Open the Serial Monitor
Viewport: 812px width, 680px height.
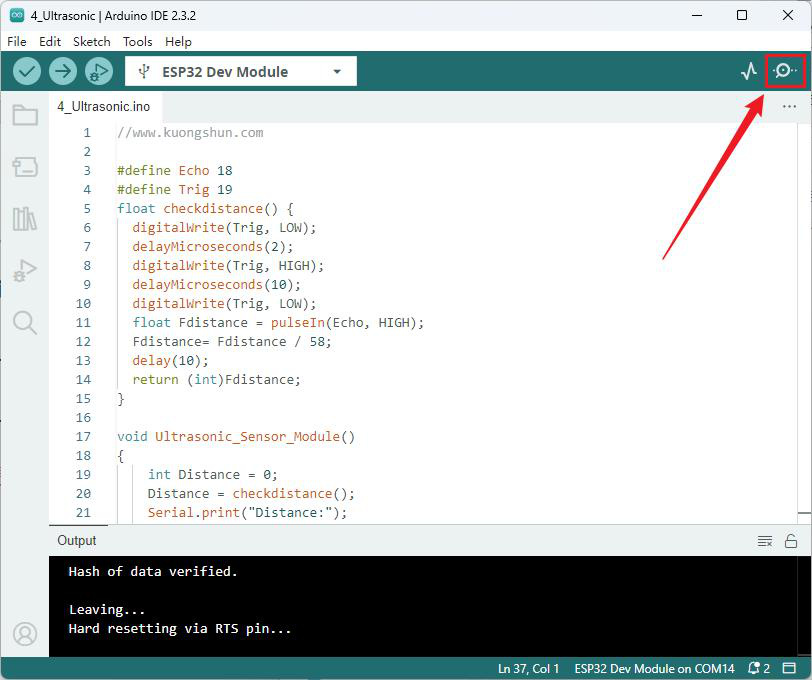(785, 70)
